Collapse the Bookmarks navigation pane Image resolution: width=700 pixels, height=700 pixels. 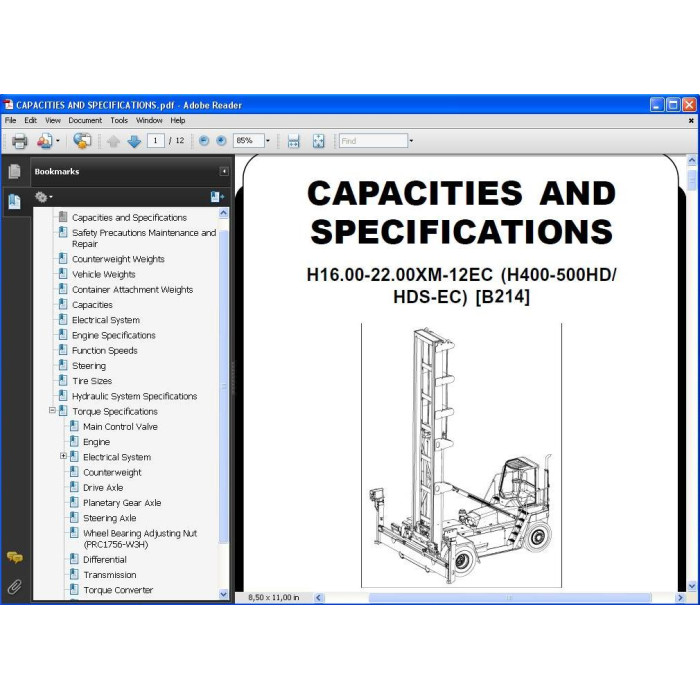tap(224, 171)
